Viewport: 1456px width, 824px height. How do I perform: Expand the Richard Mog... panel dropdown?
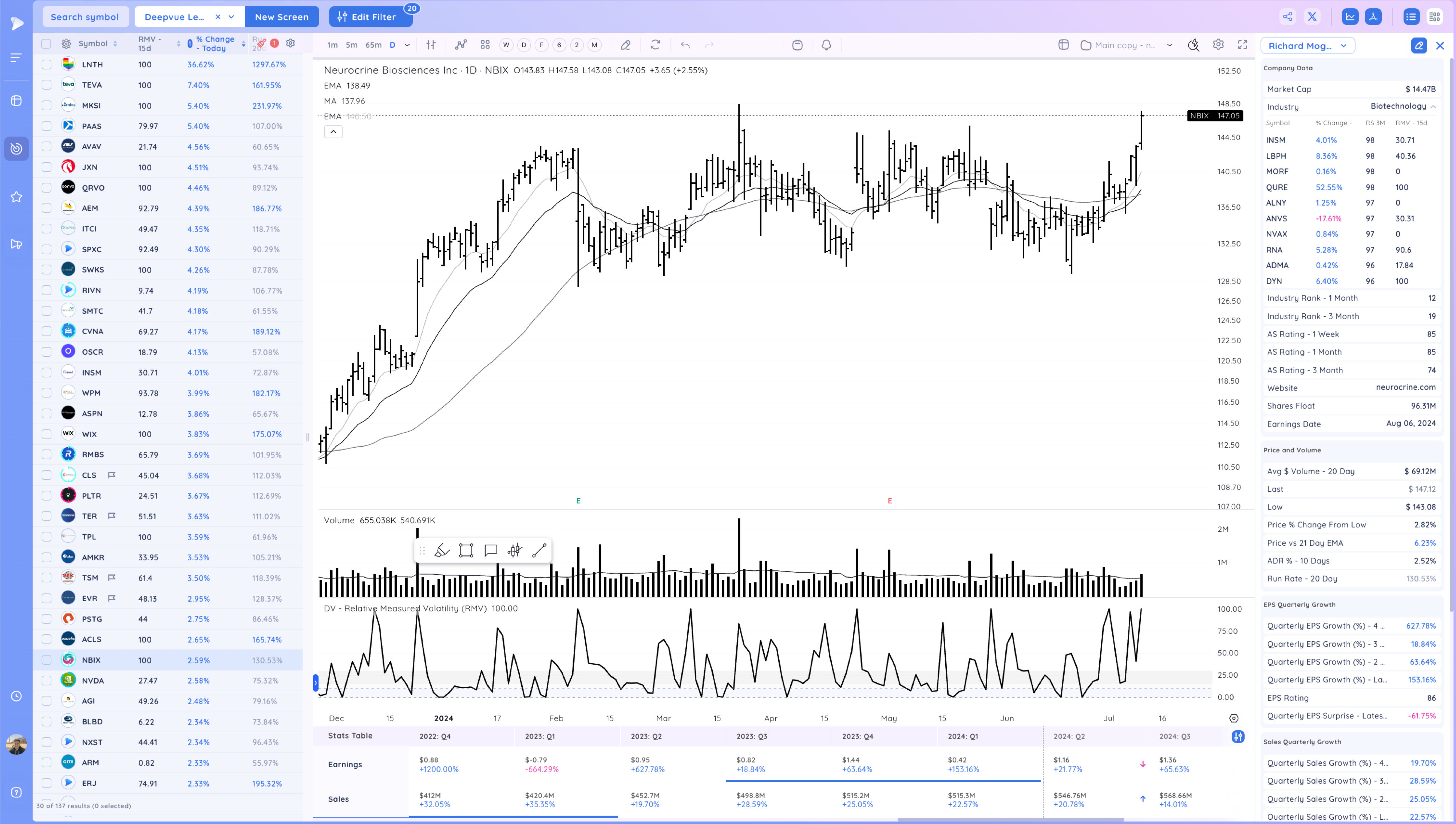pyautogui.click(x=1343, y=46)
